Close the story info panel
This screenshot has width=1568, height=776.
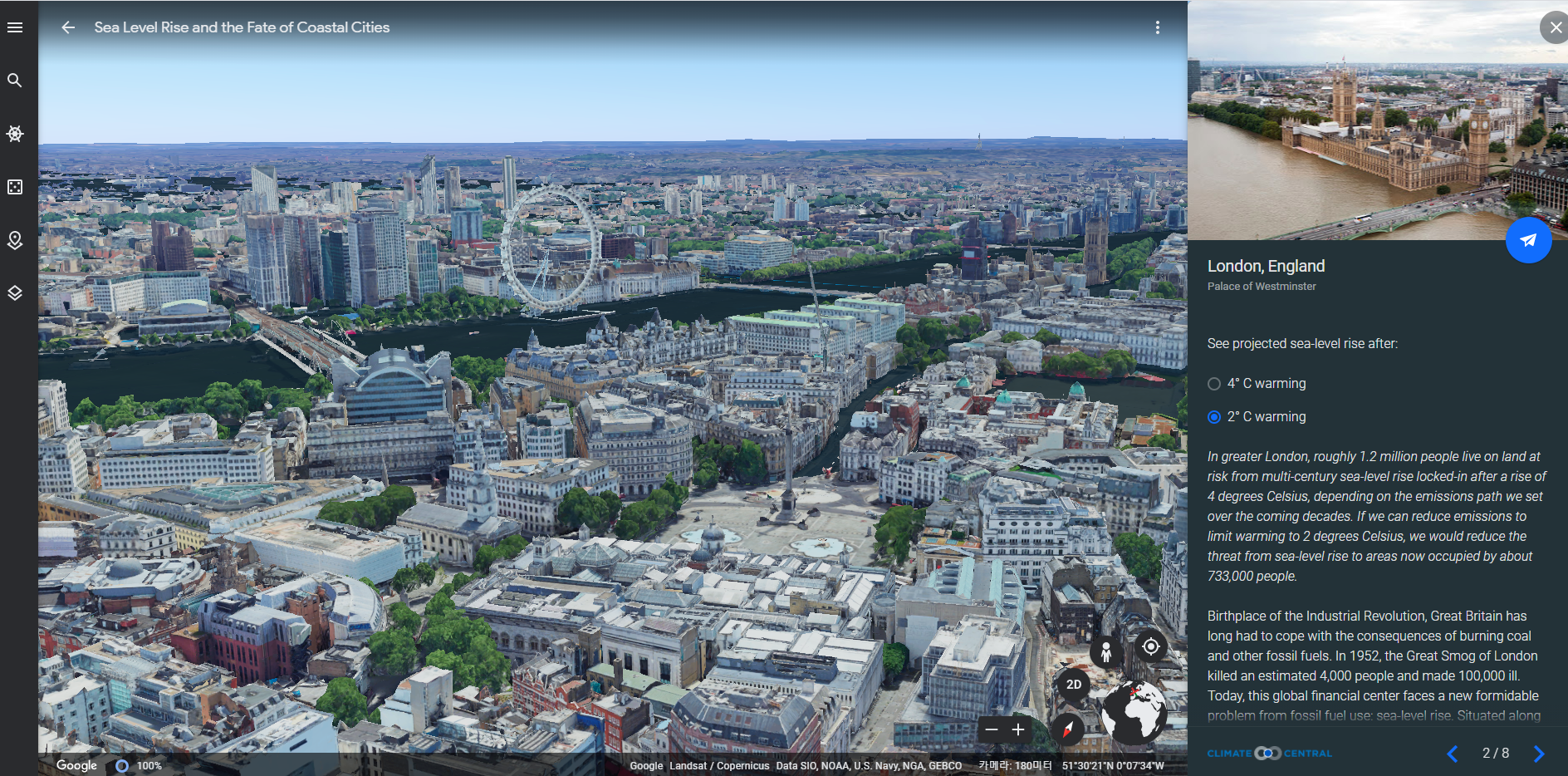tap(1556, 27)
